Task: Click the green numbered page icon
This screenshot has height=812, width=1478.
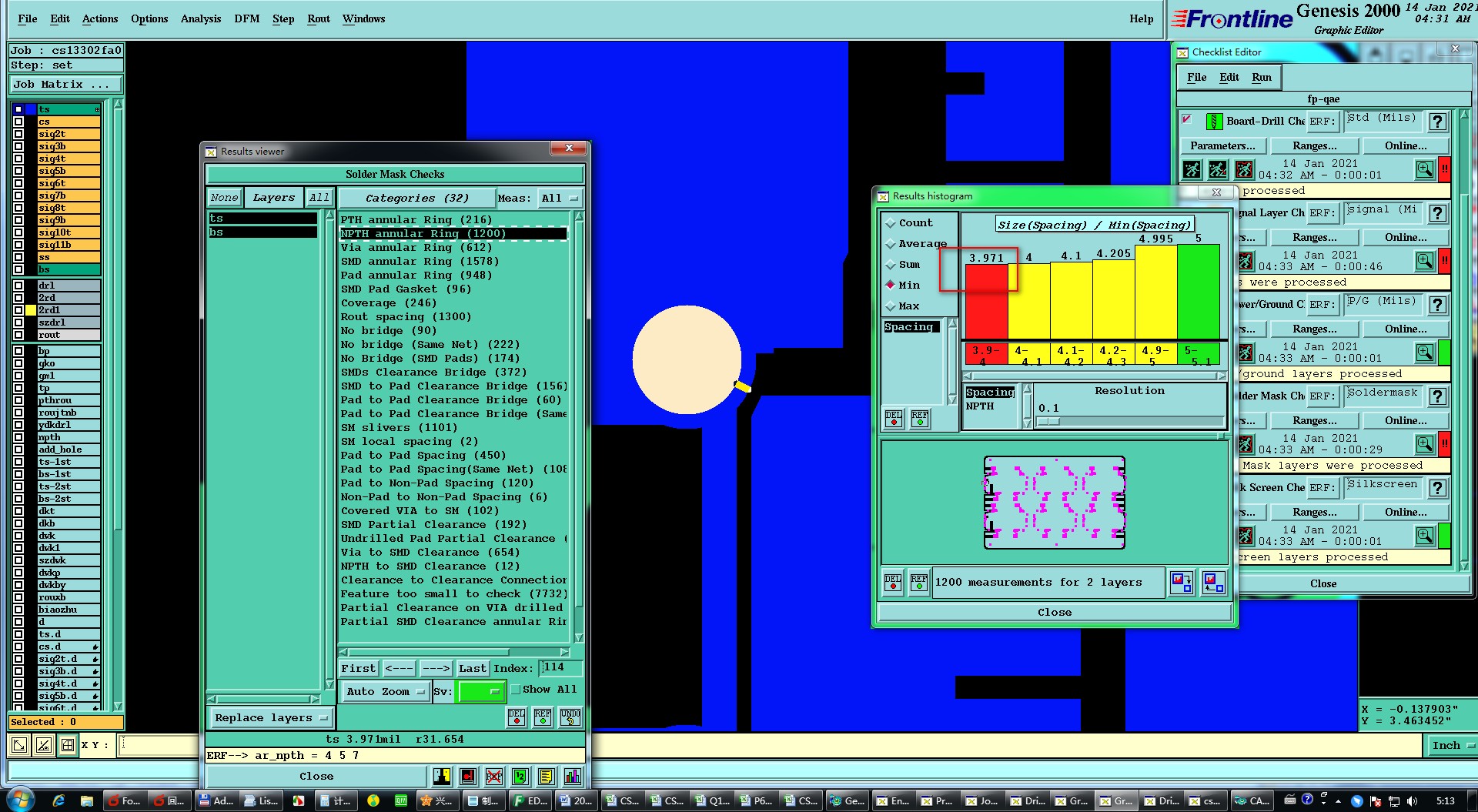Action: point(520,776)
